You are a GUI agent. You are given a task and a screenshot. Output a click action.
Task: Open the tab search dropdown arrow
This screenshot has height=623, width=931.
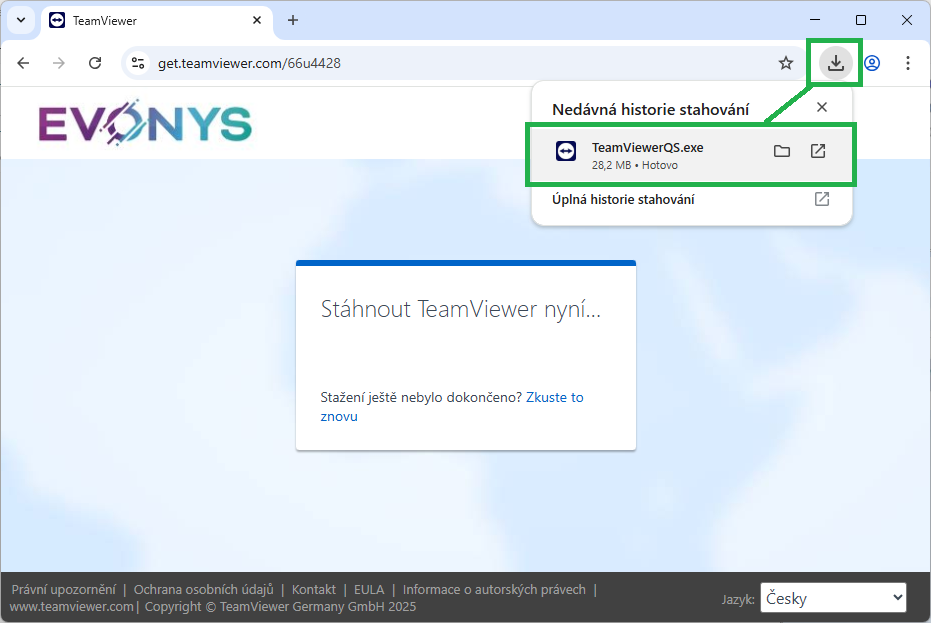pos(21,20)
